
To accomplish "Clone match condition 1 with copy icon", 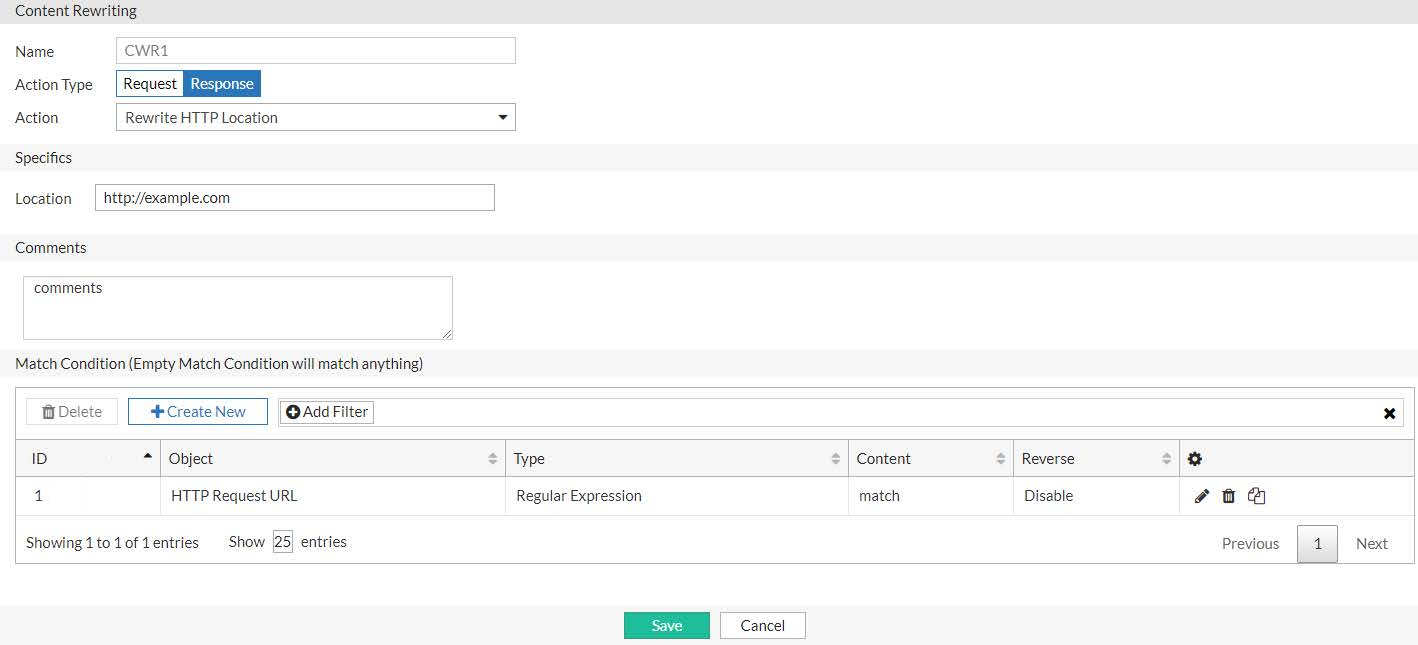I will point(1256,495).
